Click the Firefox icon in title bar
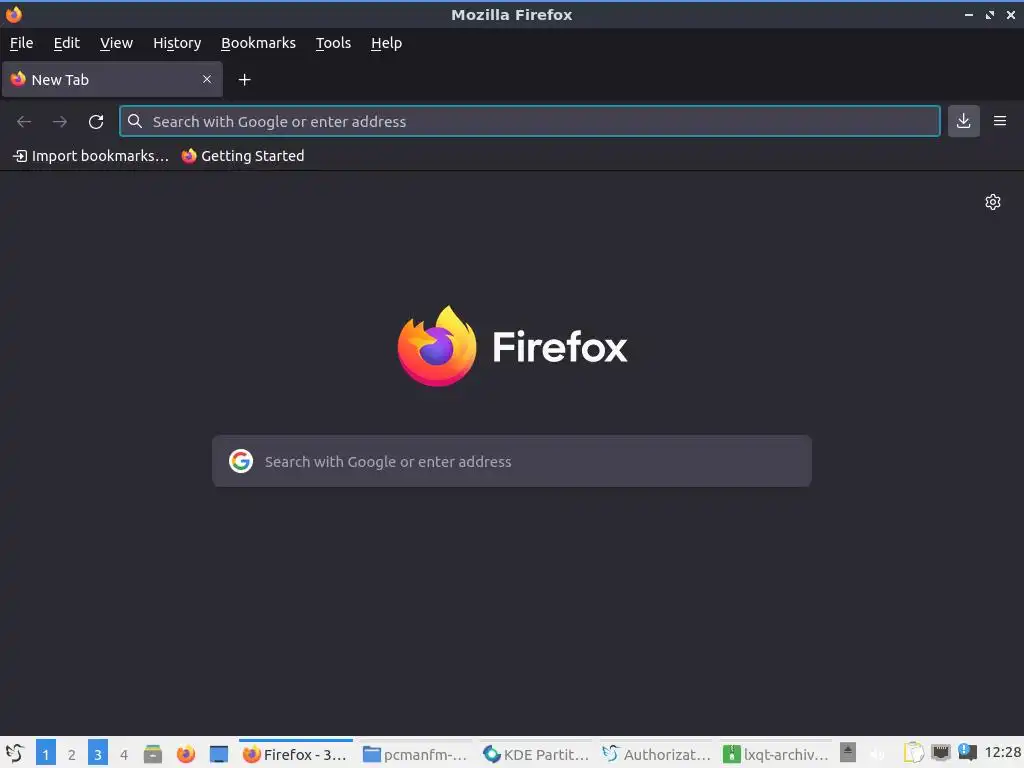Viewport: 1024px width, 768px height. 14,14
